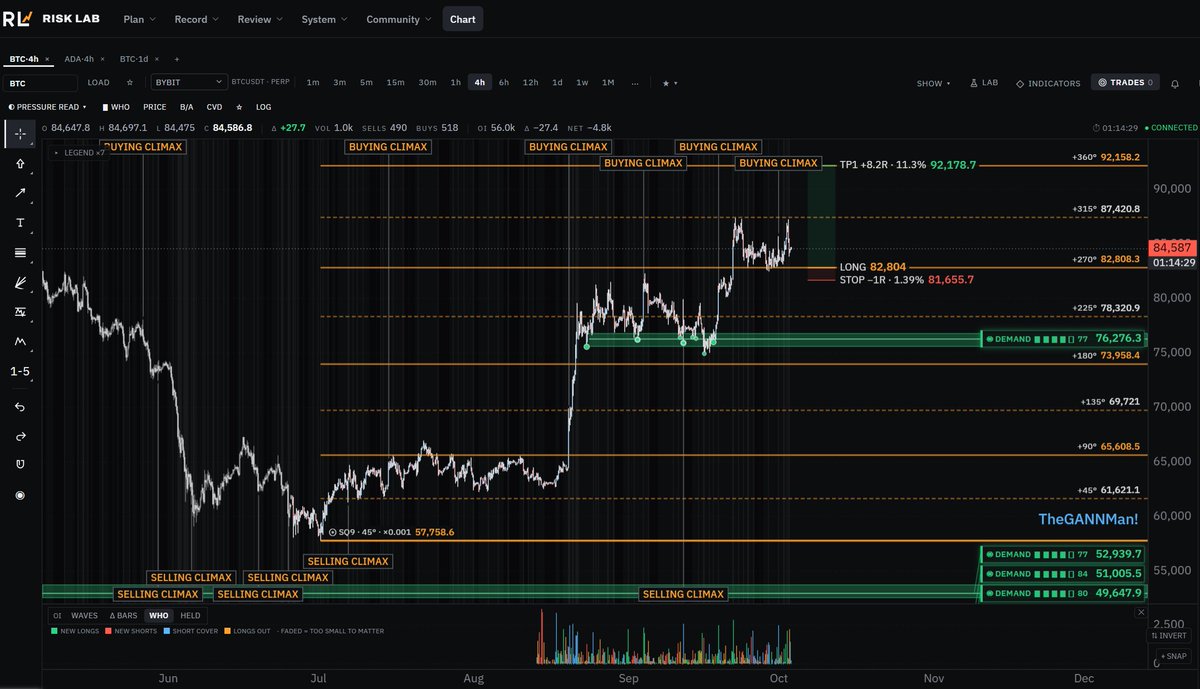
Task: Switch to the ADA-4h chart tab
Action: pos(77,59)
